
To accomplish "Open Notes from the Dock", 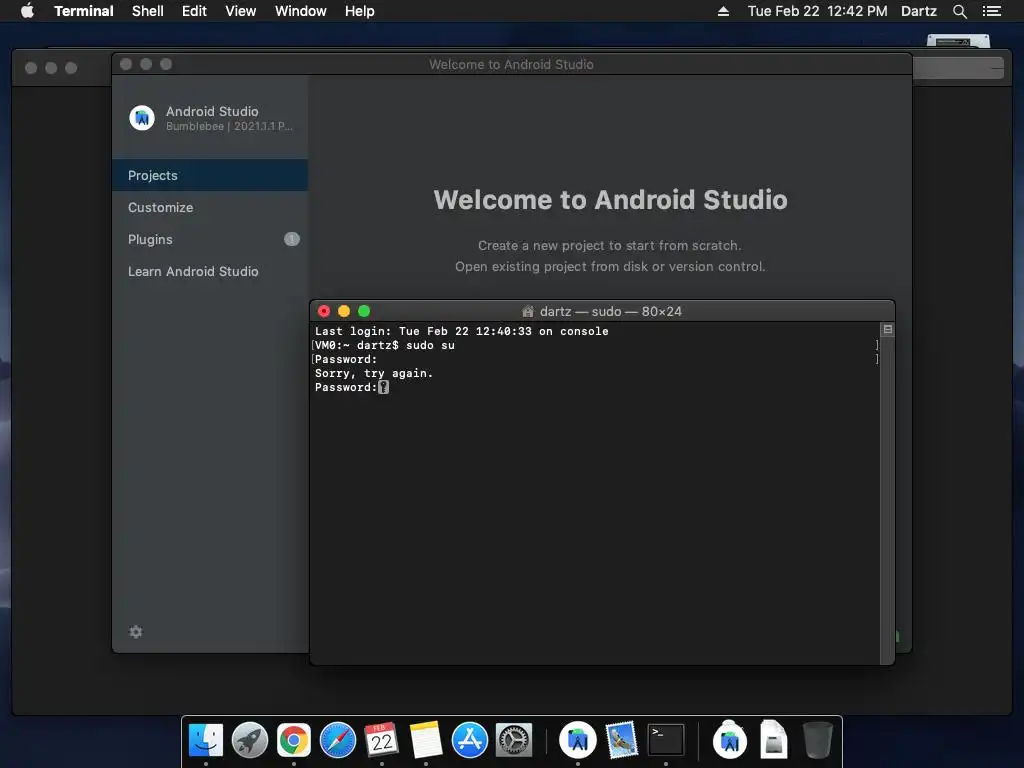I will (426, 741).
